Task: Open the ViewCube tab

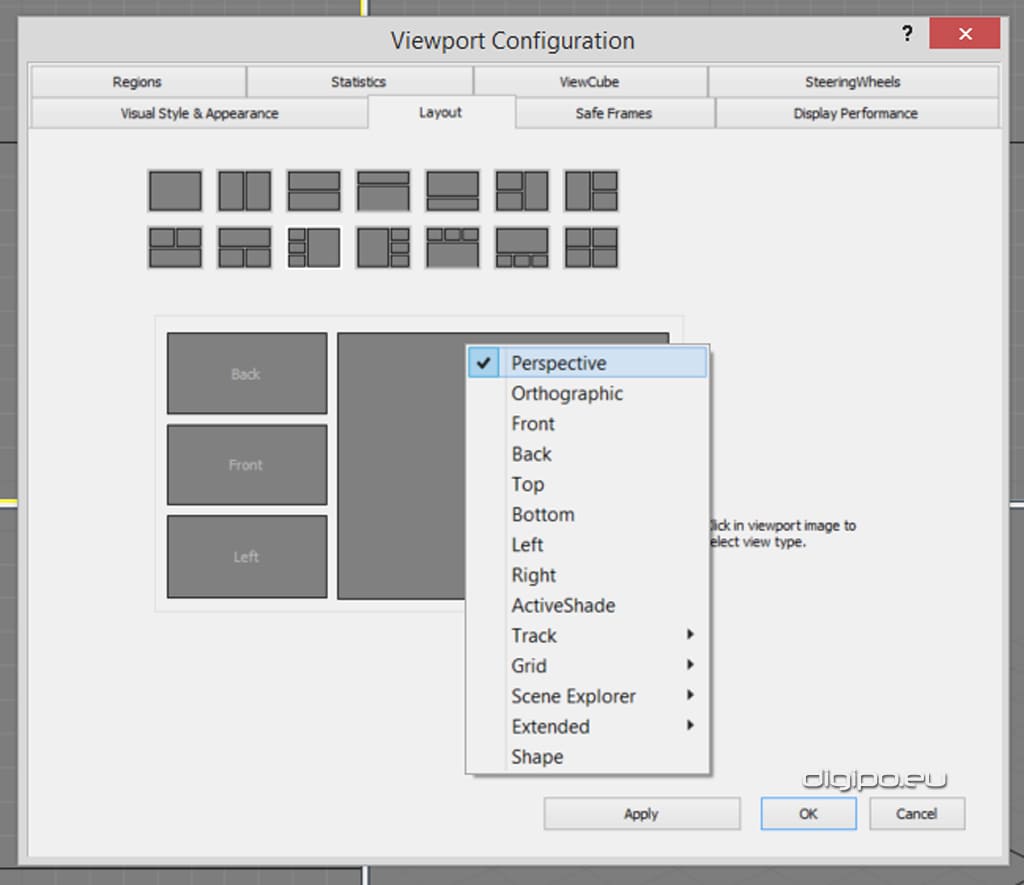Action: [x=590, y=82]
